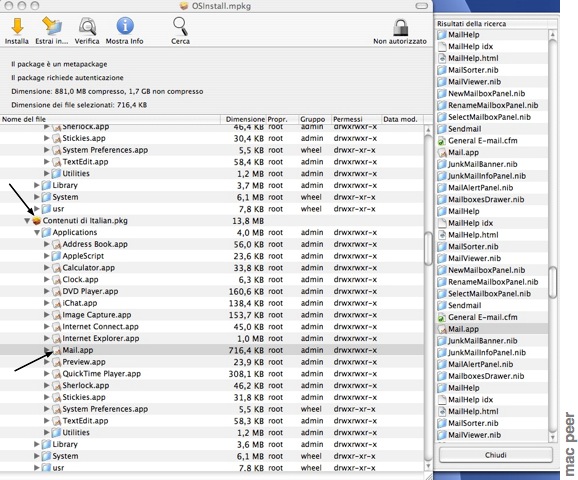Image resolution: width=578 pixels, height=480 pixels.
Task: Click the file list vertical scrollbar thumb
Action: coord(428,248)
